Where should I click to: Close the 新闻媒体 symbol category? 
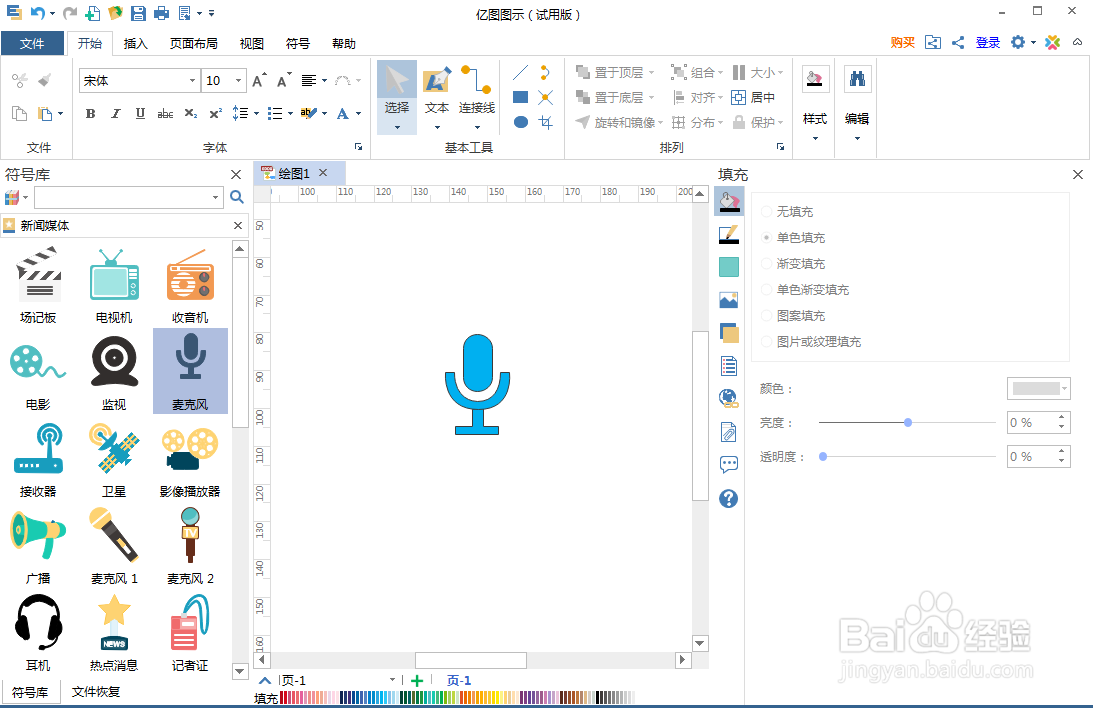pos(238,225)
